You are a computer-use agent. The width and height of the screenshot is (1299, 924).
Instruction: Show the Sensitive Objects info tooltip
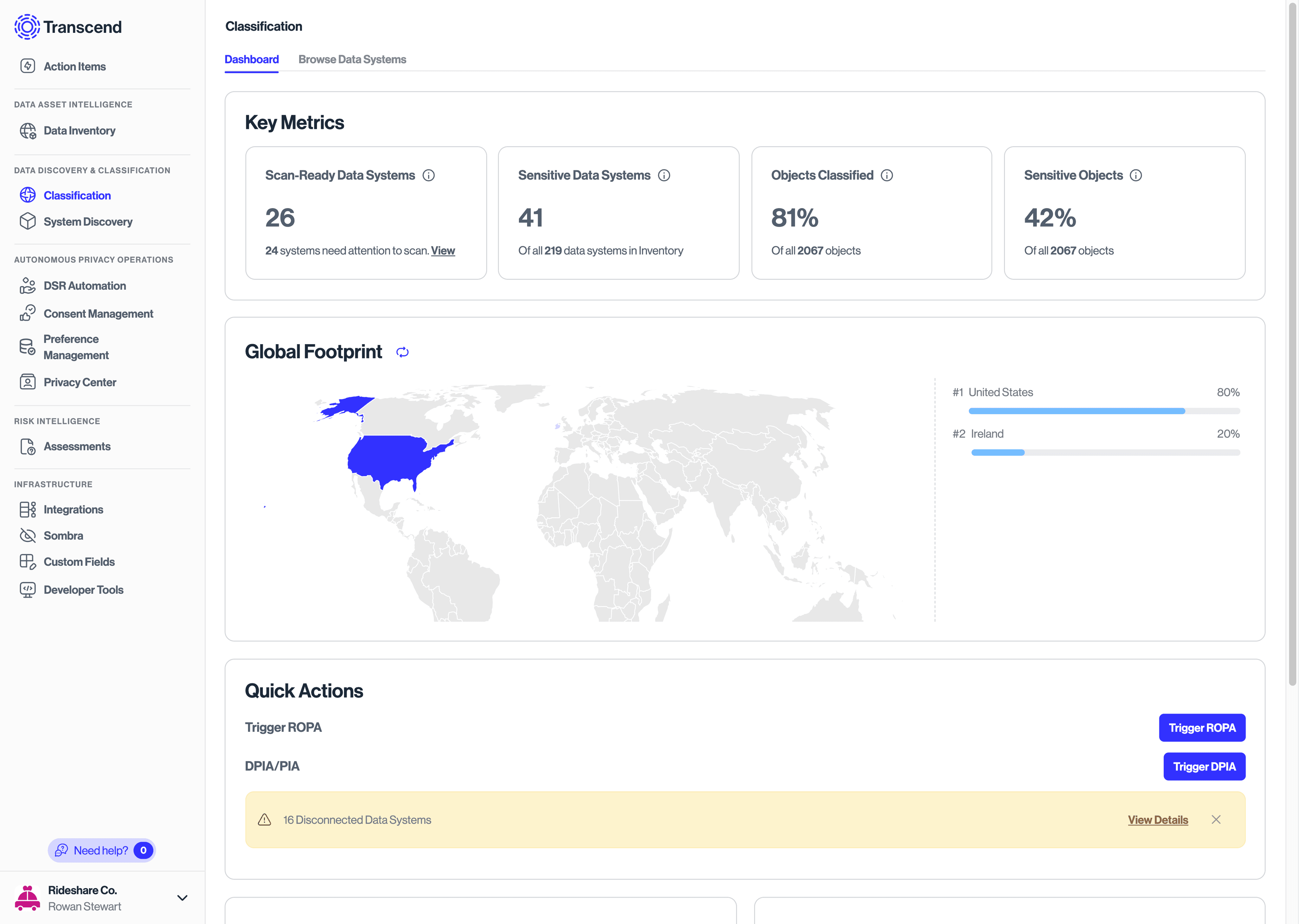(1136, 175)
